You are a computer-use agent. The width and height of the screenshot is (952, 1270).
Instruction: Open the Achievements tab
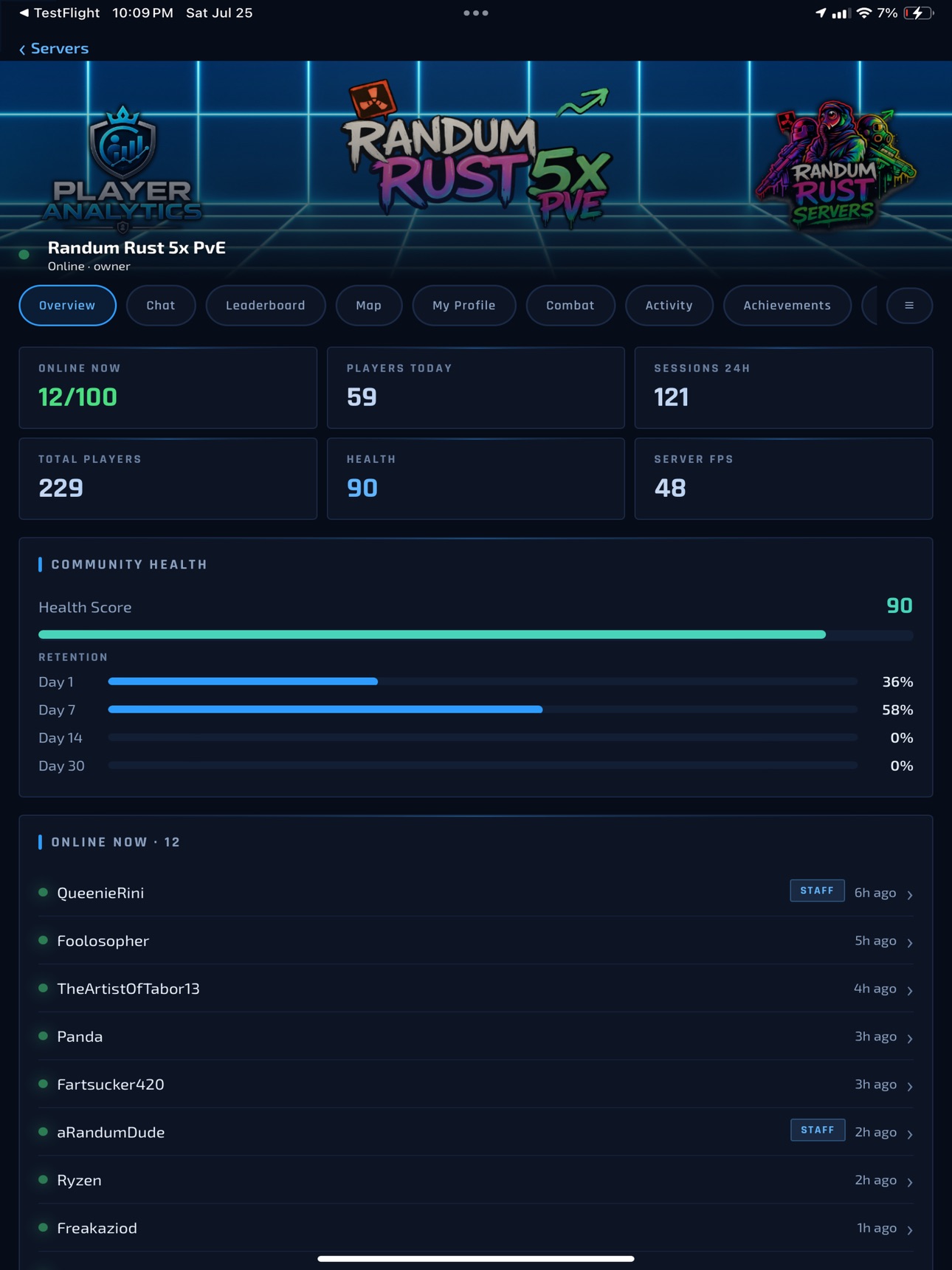(x=787, y=305)
